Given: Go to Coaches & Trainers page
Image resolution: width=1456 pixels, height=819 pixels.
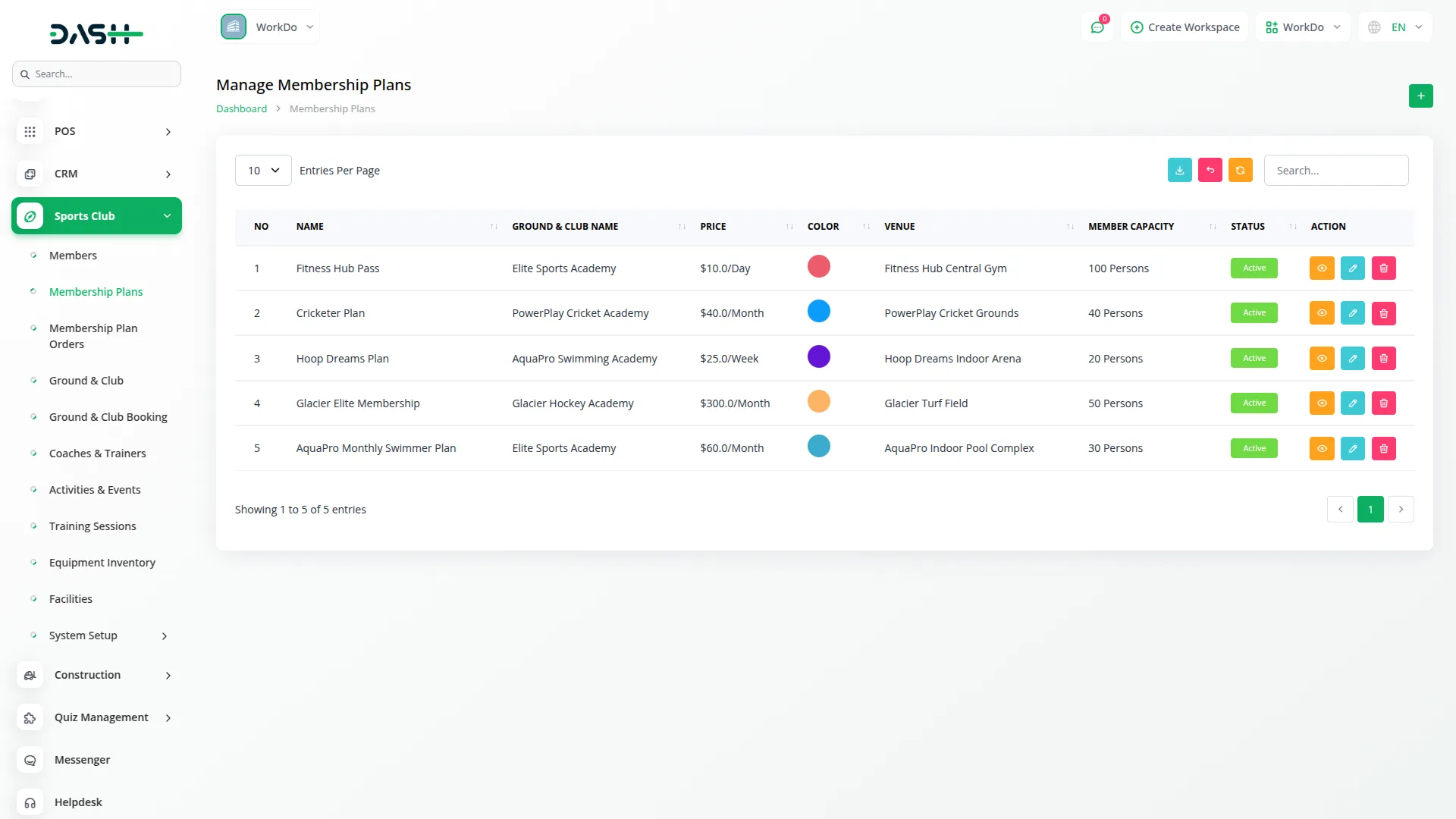Looking at the screenshot, I should 97,453.
